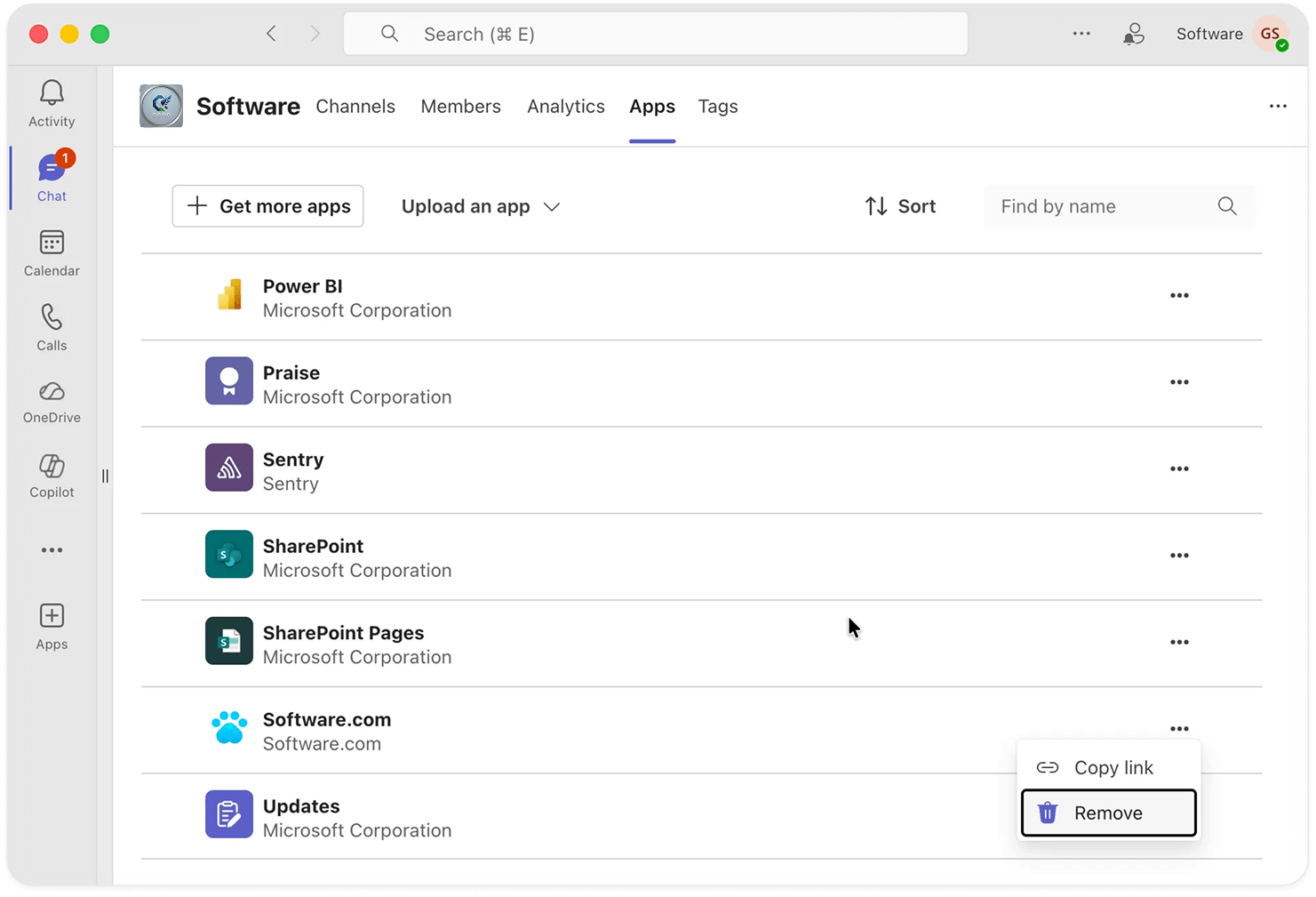Click the GS profile avatar
Screen dimensions: 1316x897
pos(1271,33)
